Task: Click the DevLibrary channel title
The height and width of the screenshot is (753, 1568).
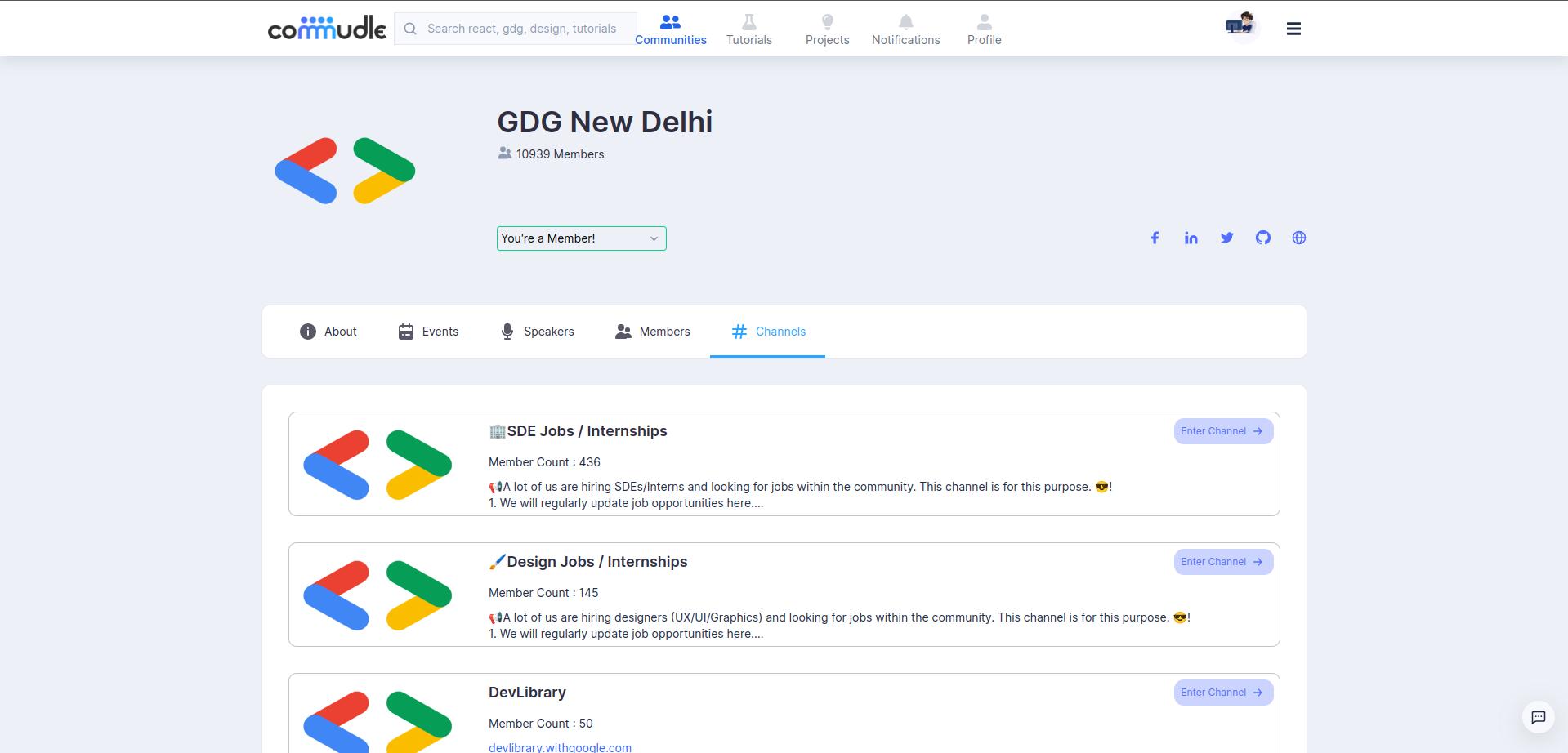Action: [527, 693]
